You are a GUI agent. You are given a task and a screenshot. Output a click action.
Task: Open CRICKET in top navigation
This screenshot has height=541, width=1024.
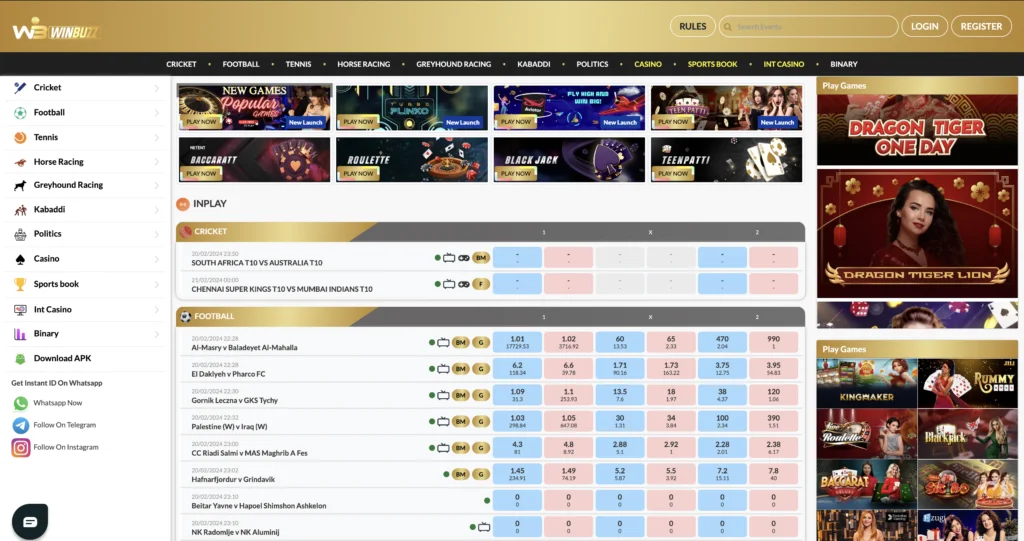pyautogui.click(x=181, y=64)
